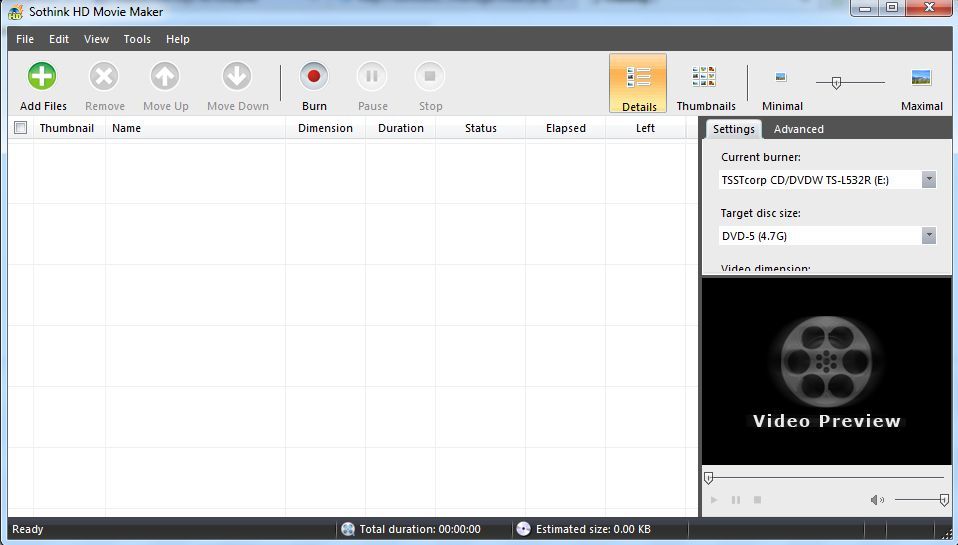Toggle the select-all checkbox in header
958x545 pixels.
21,128
